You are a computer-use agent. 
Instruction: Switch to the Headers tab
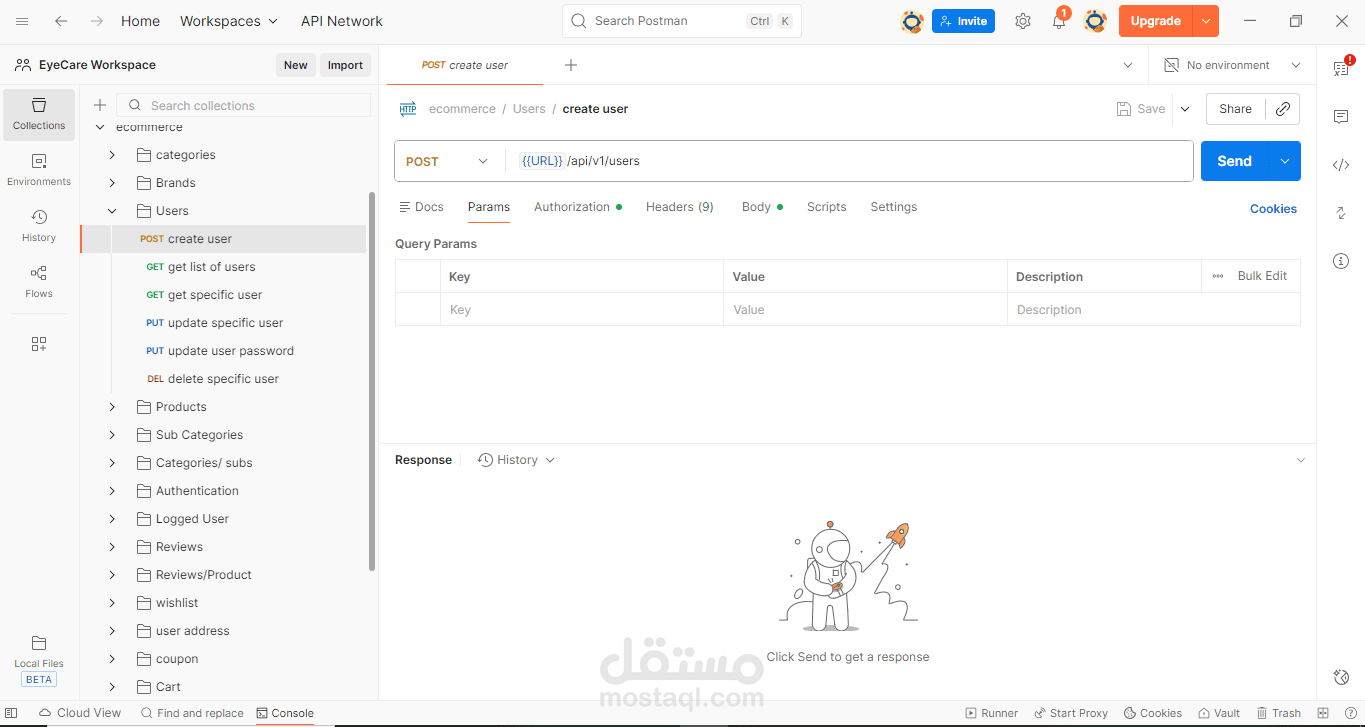(679, 207)
